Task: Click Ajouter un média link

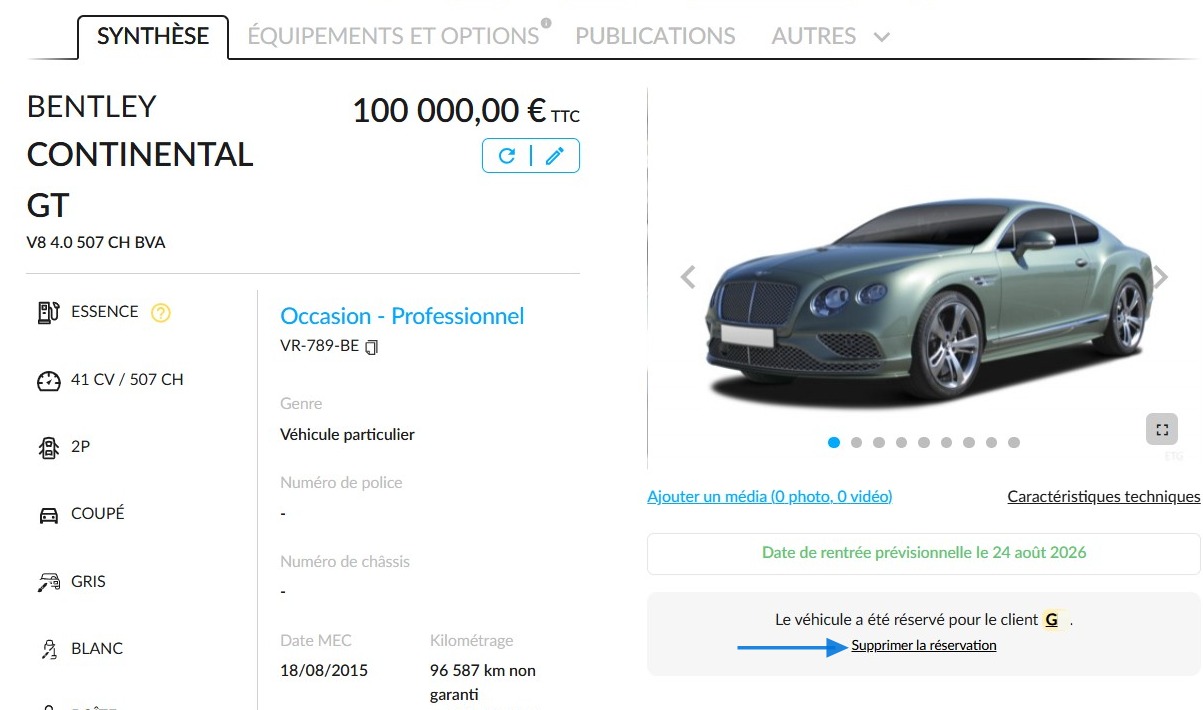Action: click(770, 496)
